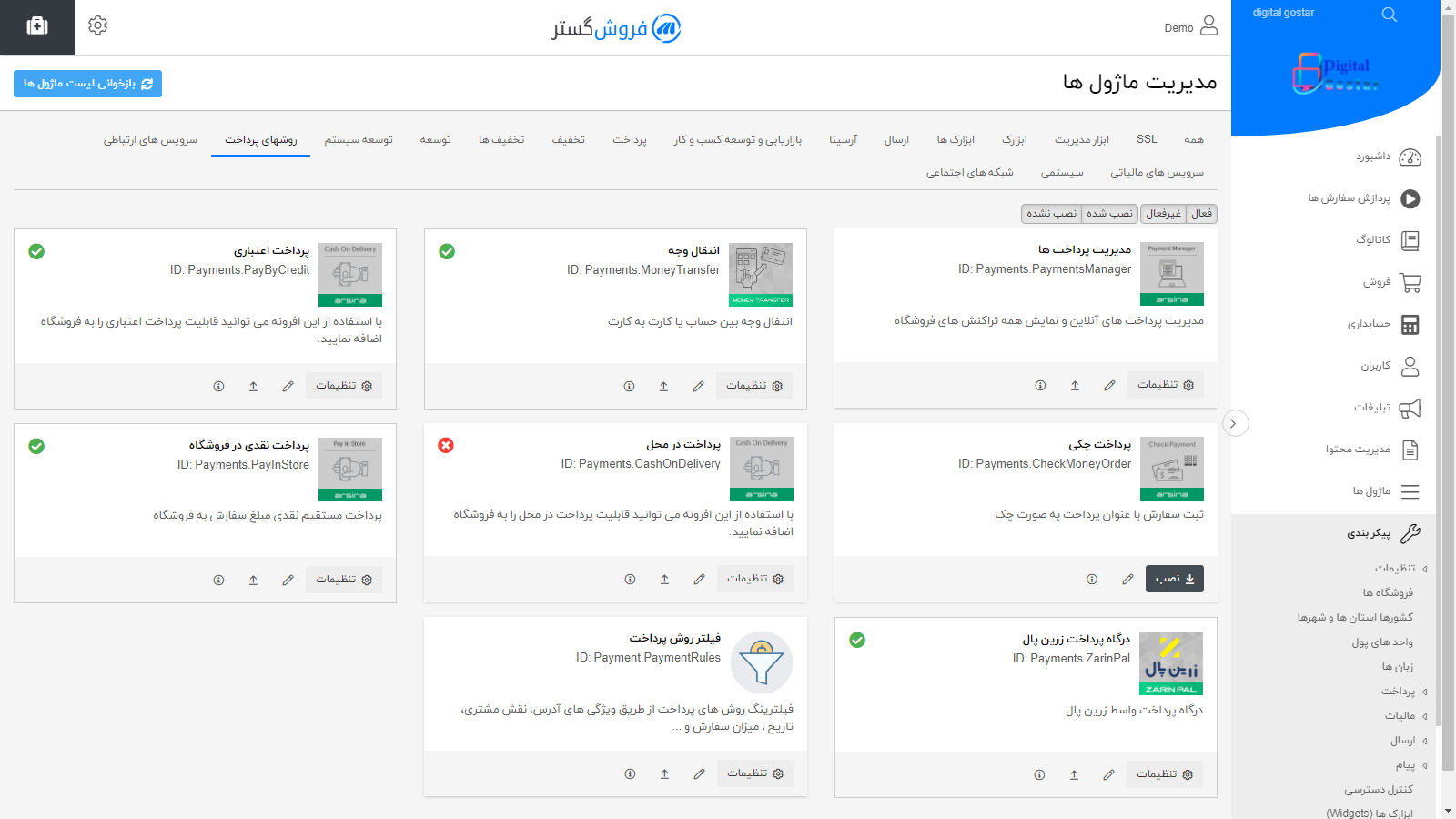Collapse the sidebar using the chevron arrow
Screen dimensions: 1456x819
(x=1235, y=423)
